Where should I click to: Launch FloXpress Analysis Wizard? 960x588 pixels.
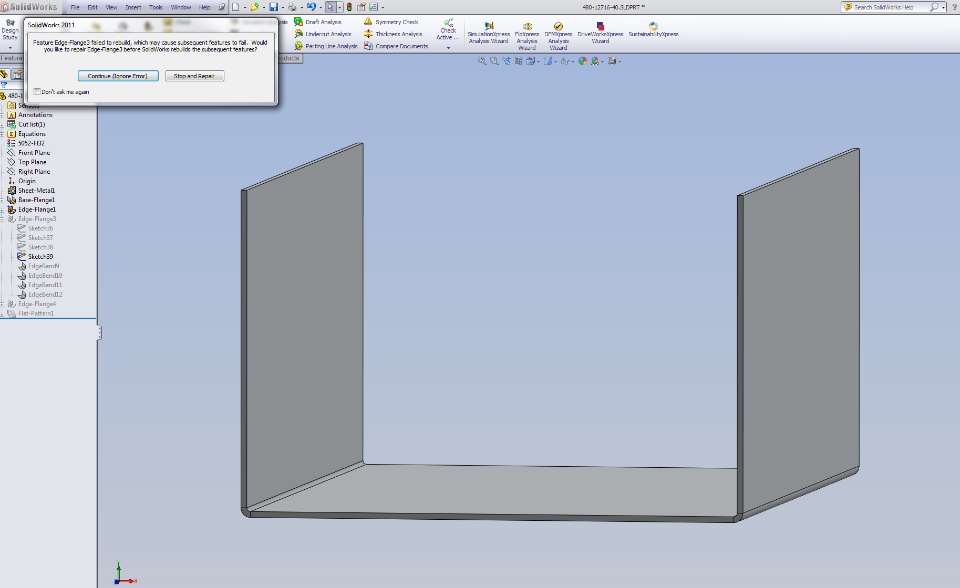coord(527,36)
